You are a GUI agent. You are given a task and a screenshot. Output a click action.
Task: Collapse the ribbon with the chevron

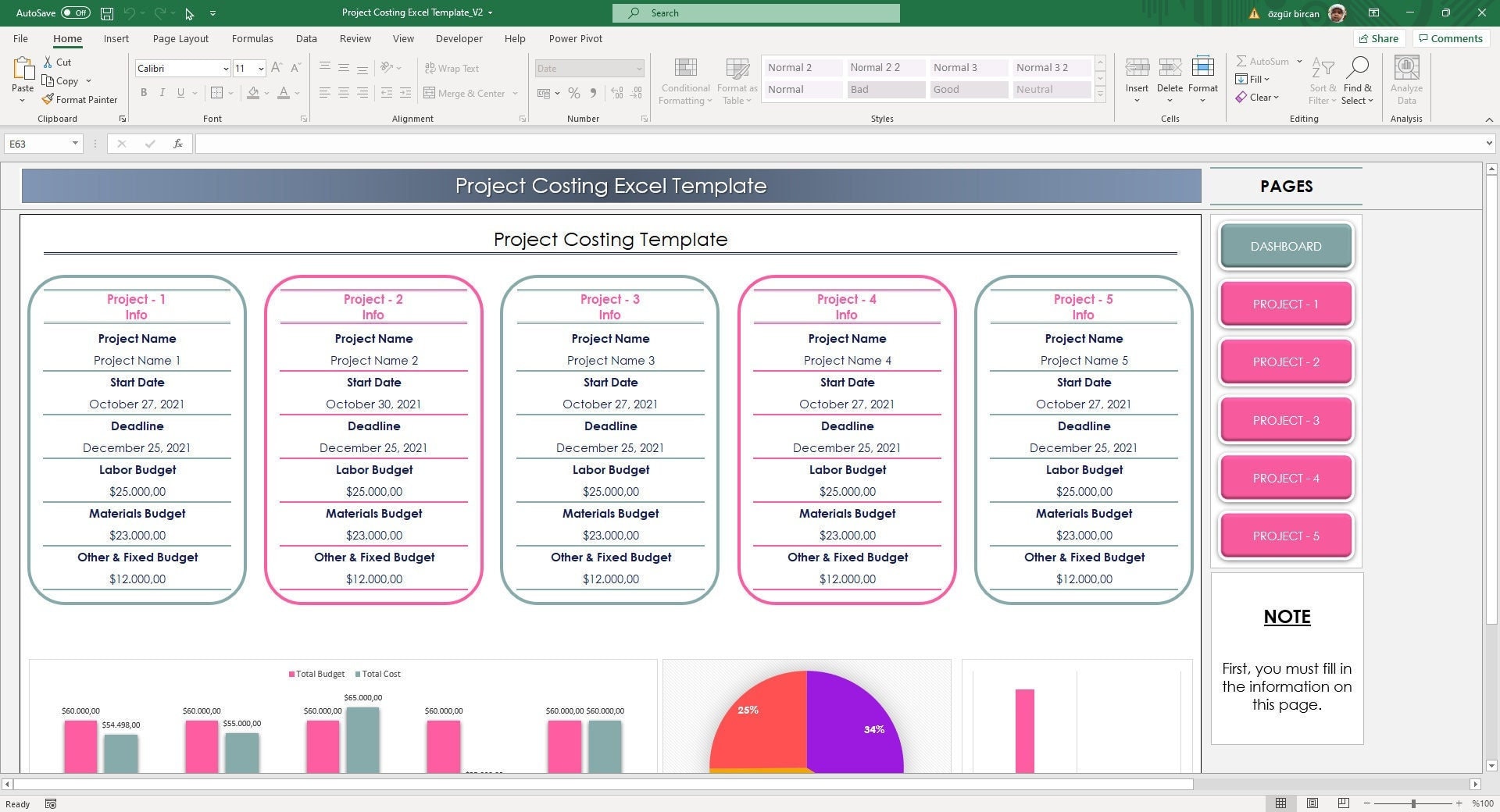click(1489, 119)
